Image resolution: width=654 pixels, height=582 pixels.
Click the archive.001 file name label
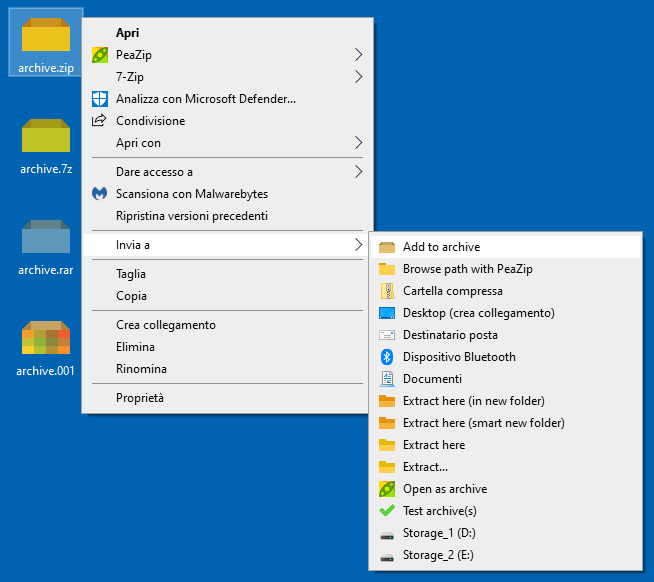click(45, 371)
